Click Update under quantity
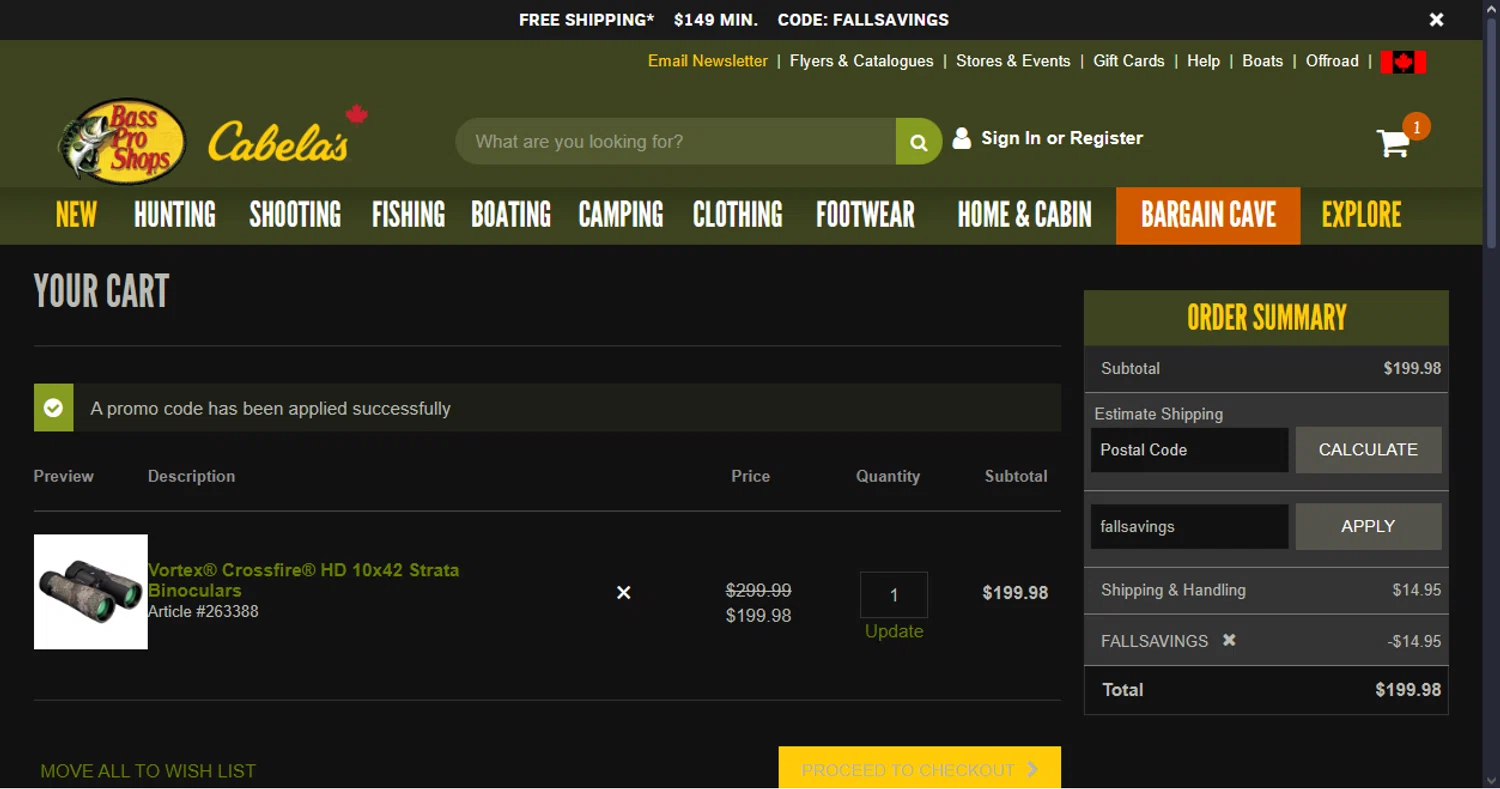 [x=894, y=631]
